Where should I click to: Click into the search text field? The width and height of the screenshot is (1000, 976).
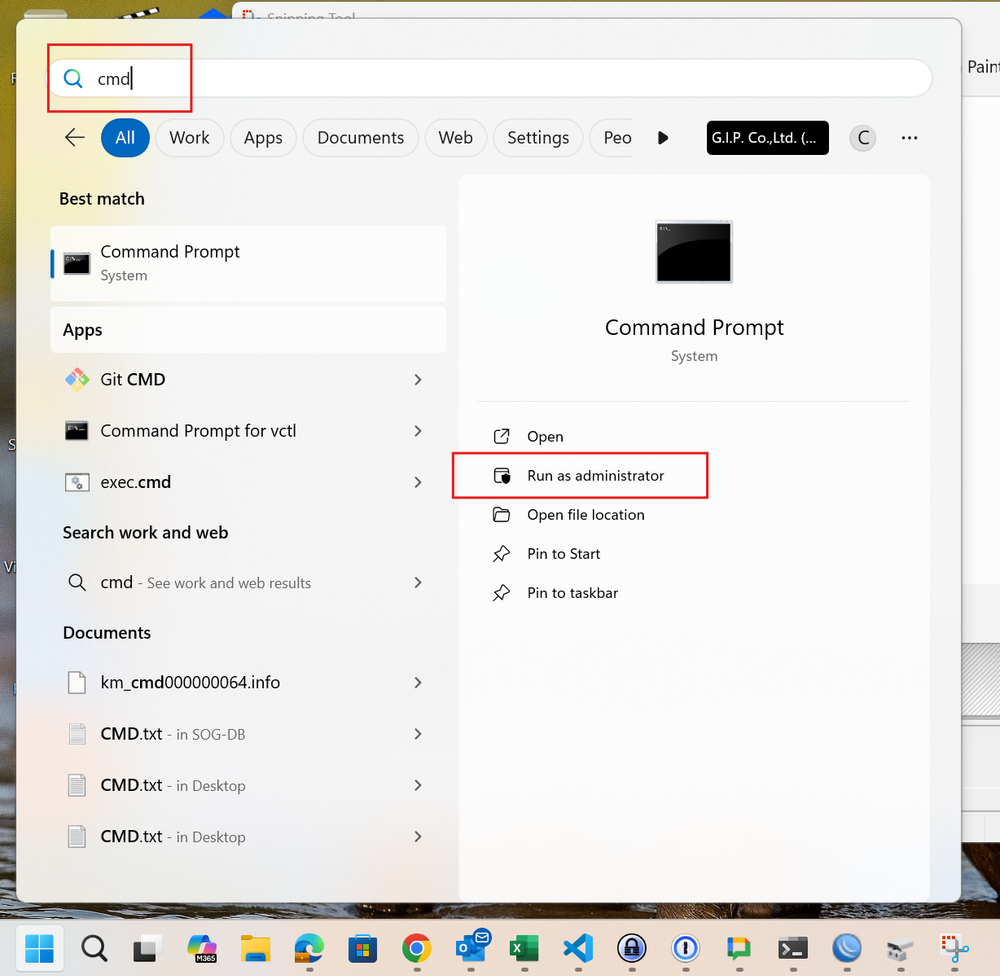490,78
